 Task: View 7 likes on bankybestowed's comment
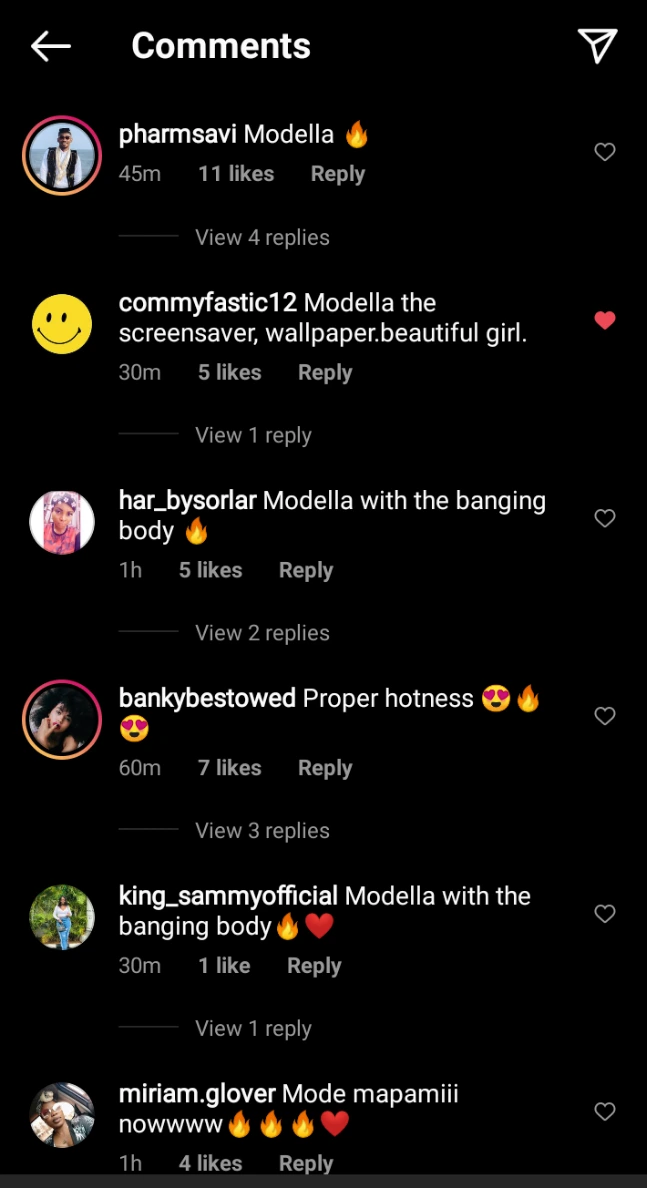pyautogui.click(x=230, y=768)
